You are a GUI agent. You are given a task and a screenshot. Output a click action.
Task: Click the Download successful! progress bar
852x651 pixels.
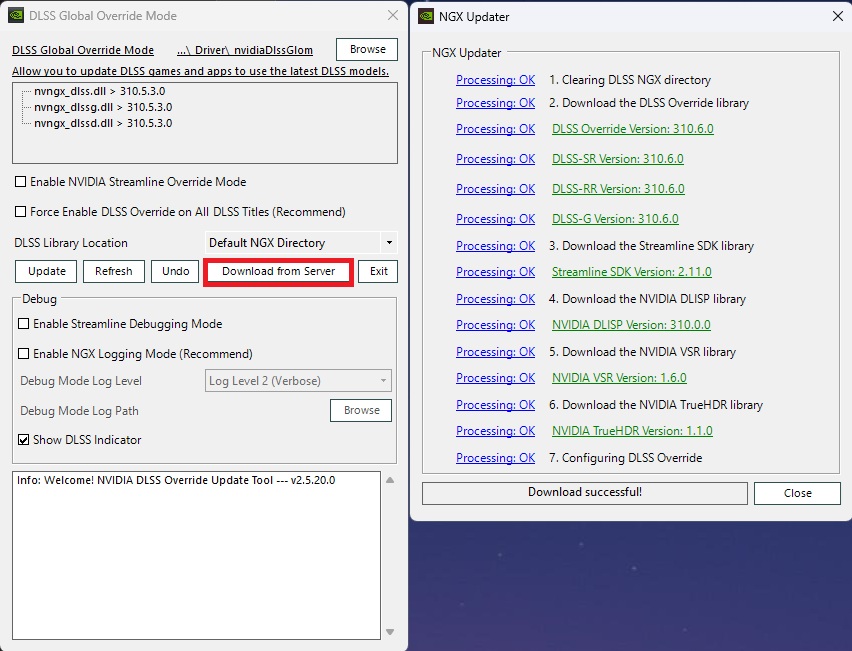click(585, 493)
